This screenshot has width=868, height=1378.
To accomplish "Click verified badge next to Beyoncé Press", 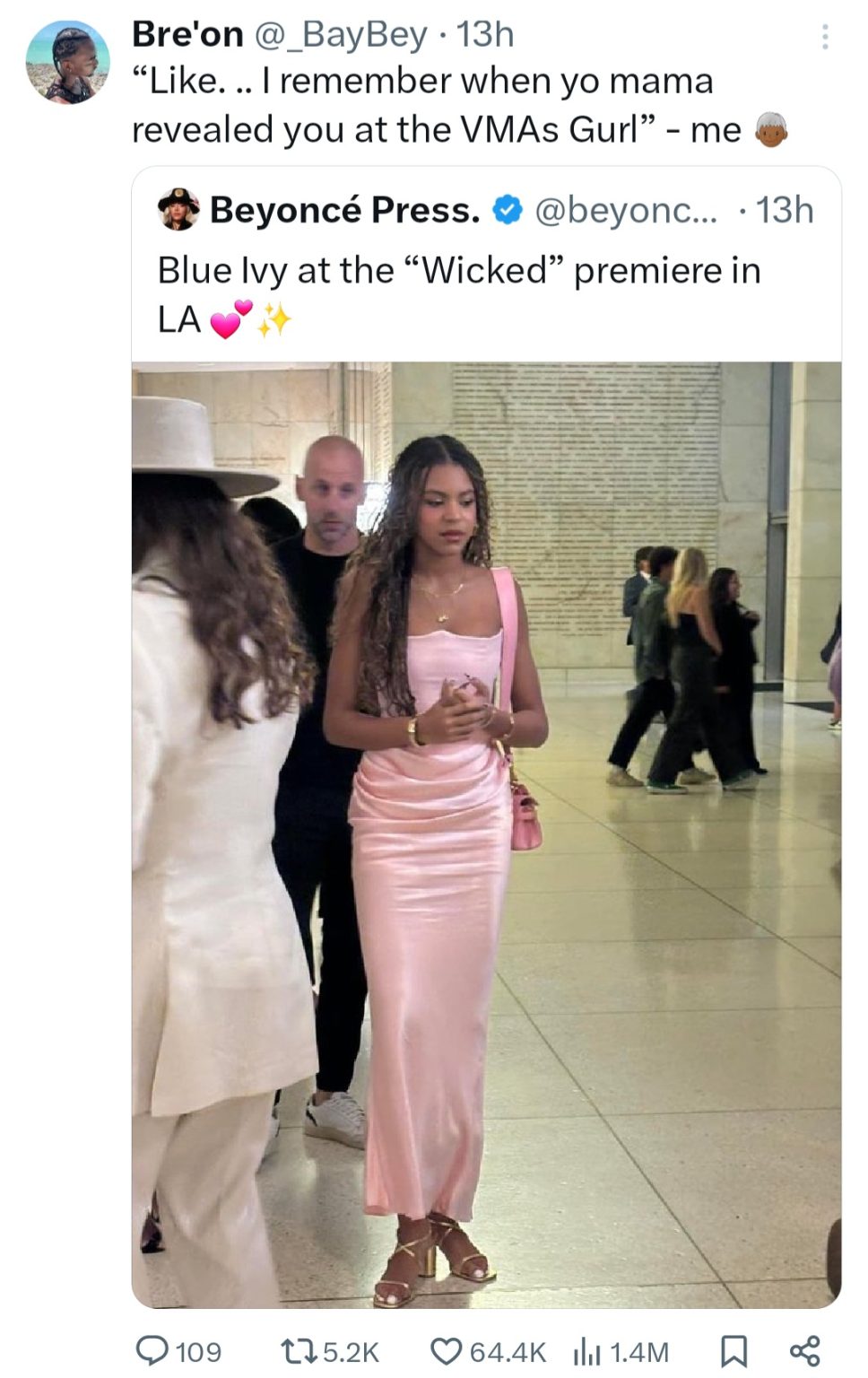I will pos(508,210).
